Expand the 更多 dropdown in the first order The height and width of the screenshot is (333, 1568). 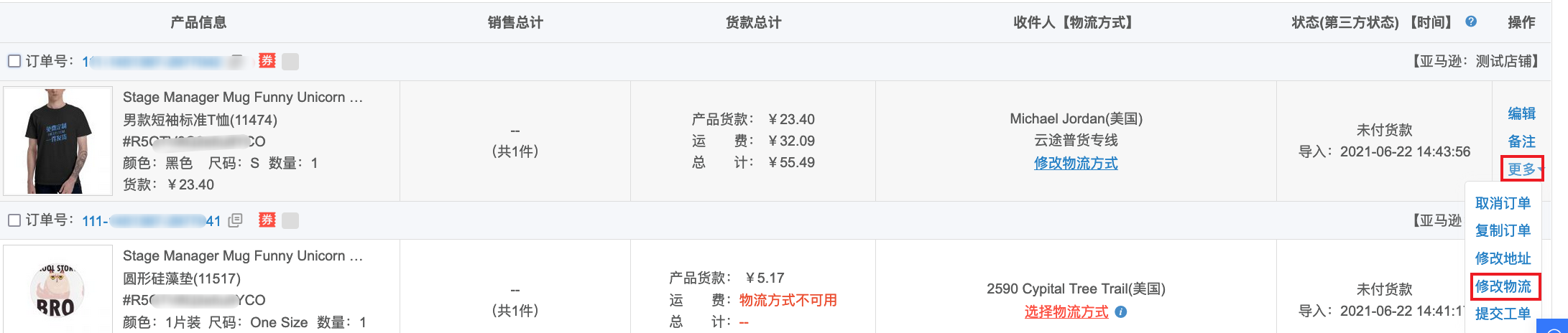(1522, 169)
